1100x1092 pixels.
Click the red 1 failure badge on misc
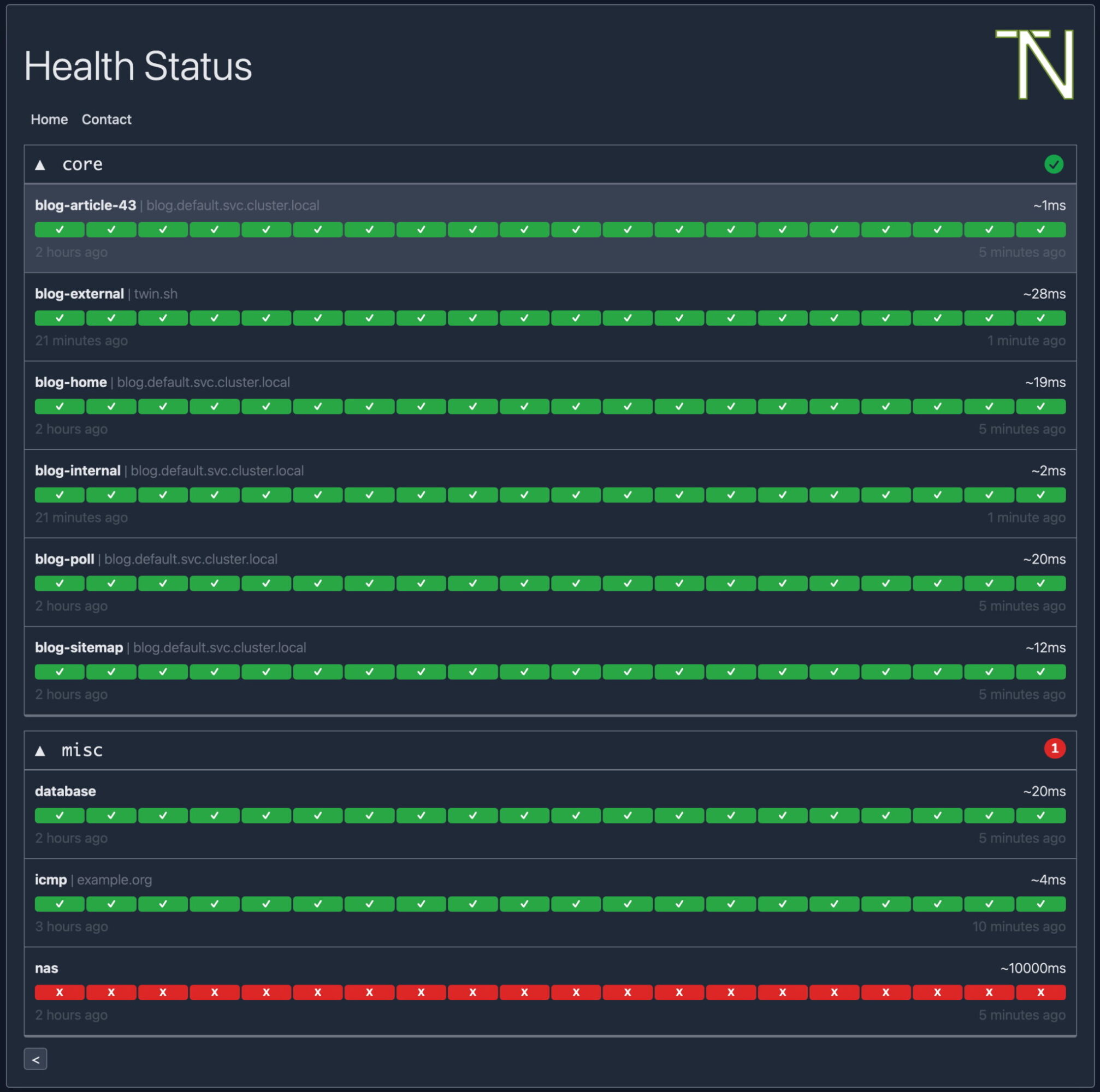tap(1055, 749)
